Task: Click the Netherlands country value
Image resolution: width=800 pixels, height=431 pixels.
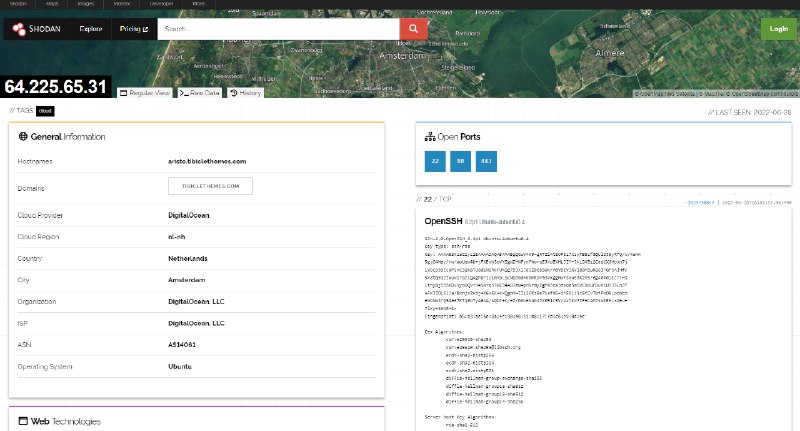Action: [x=188, y=259]
